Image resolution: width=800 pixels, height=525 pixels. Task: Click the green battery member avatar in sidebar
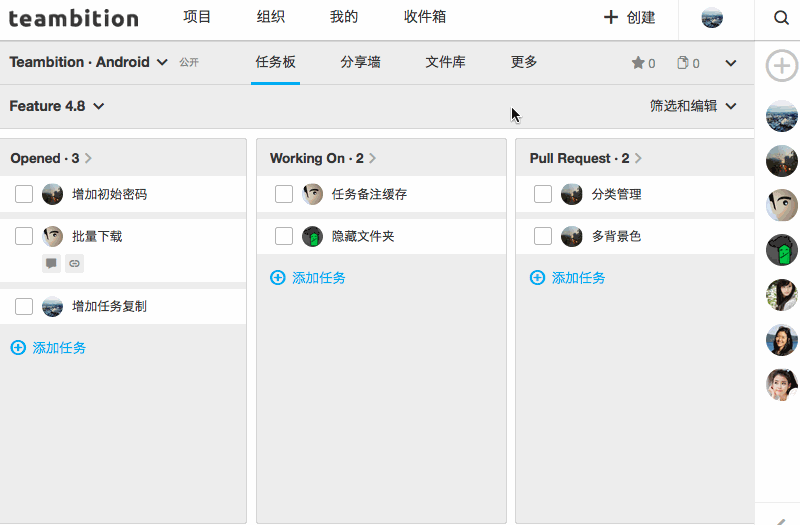[781, 250]
